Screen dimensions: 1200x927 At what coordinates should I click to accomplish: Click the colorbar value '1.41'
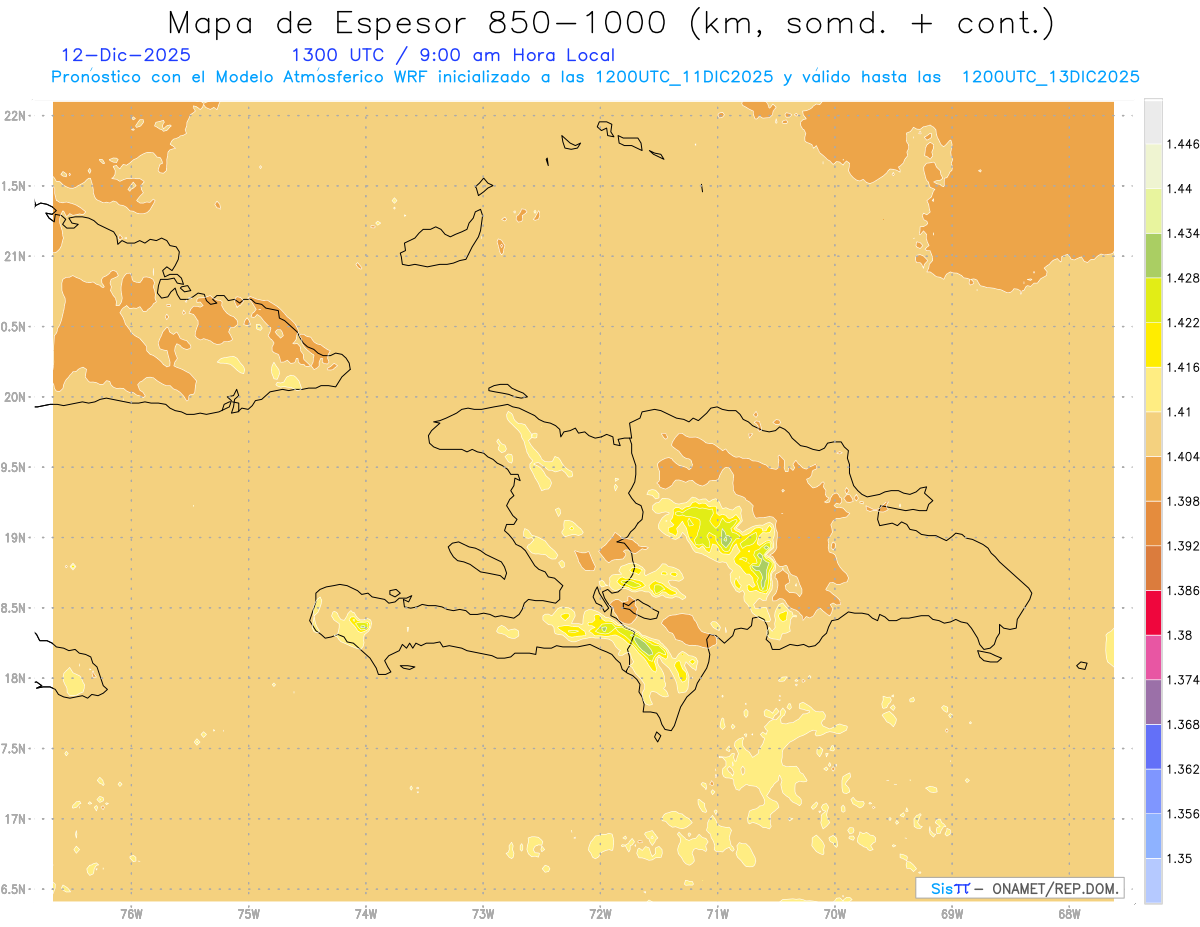[1180, 411]
